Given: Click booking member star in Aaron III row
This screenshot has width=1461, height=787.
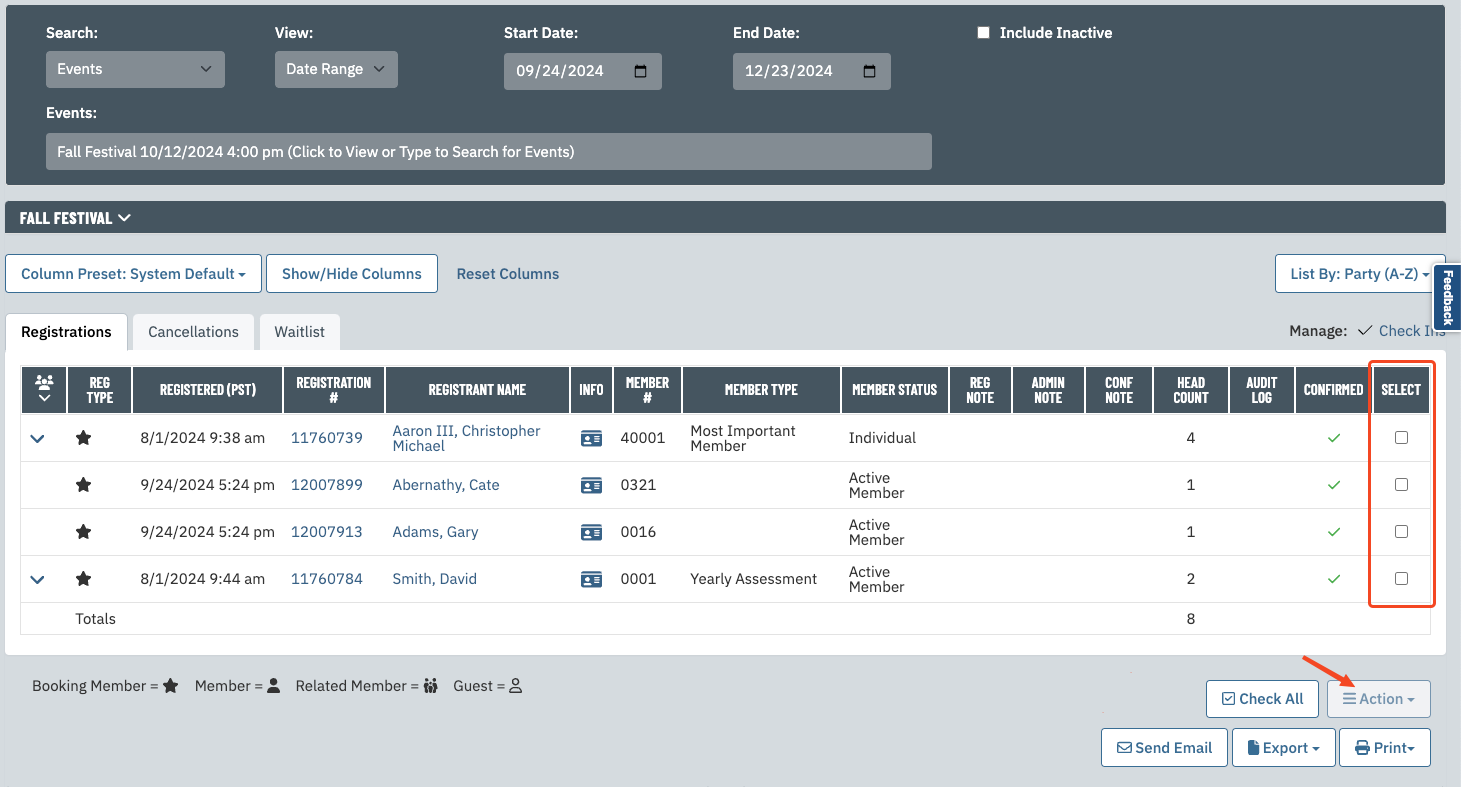Looking at the screenshot, I should coord(84,438).
